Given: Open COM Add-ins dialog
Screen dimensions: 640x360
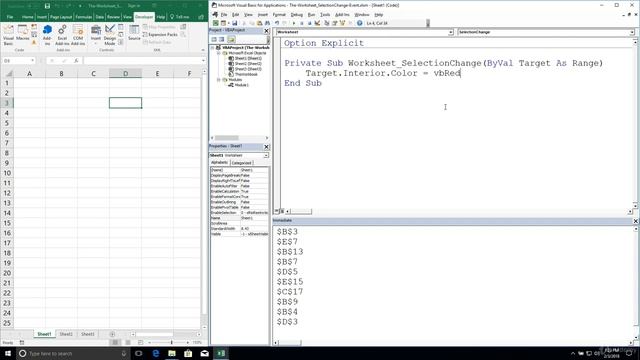Looking at the screenshot, I should click(78, 35).
